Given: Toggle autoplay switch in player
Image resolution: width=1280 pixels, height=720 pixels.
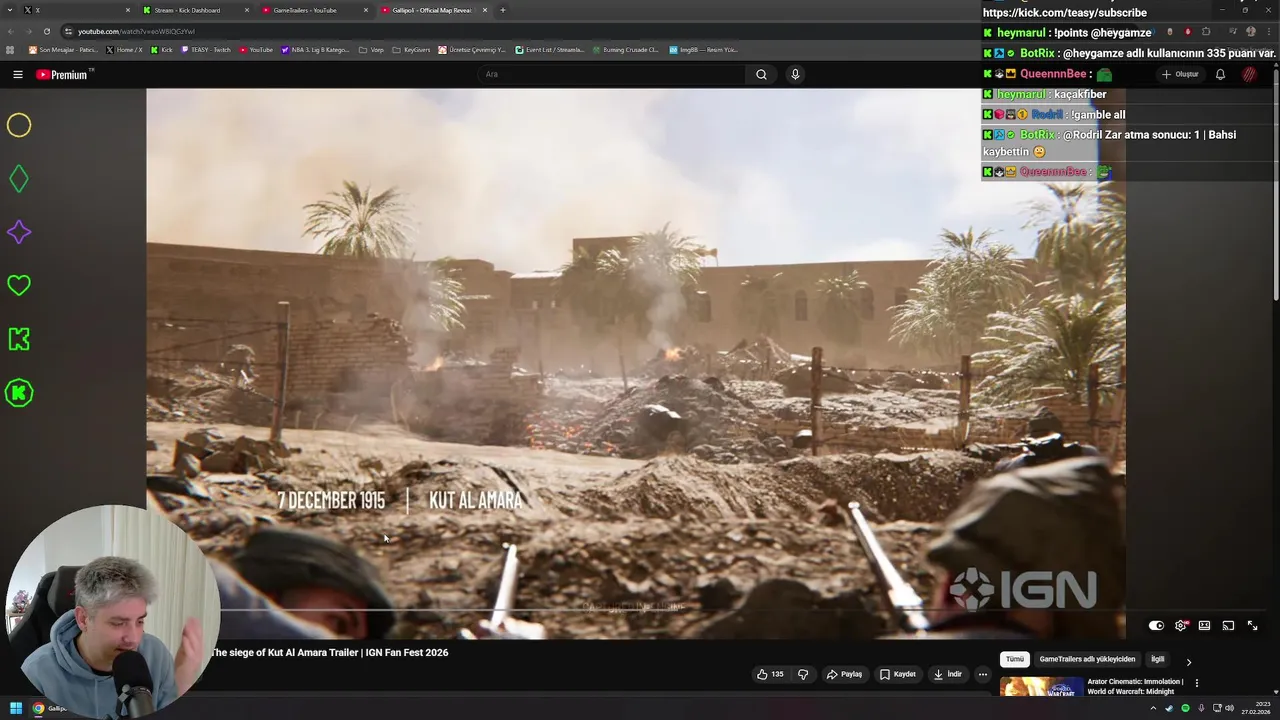Looking at the screenshot, I should [x=1156, y=626].
